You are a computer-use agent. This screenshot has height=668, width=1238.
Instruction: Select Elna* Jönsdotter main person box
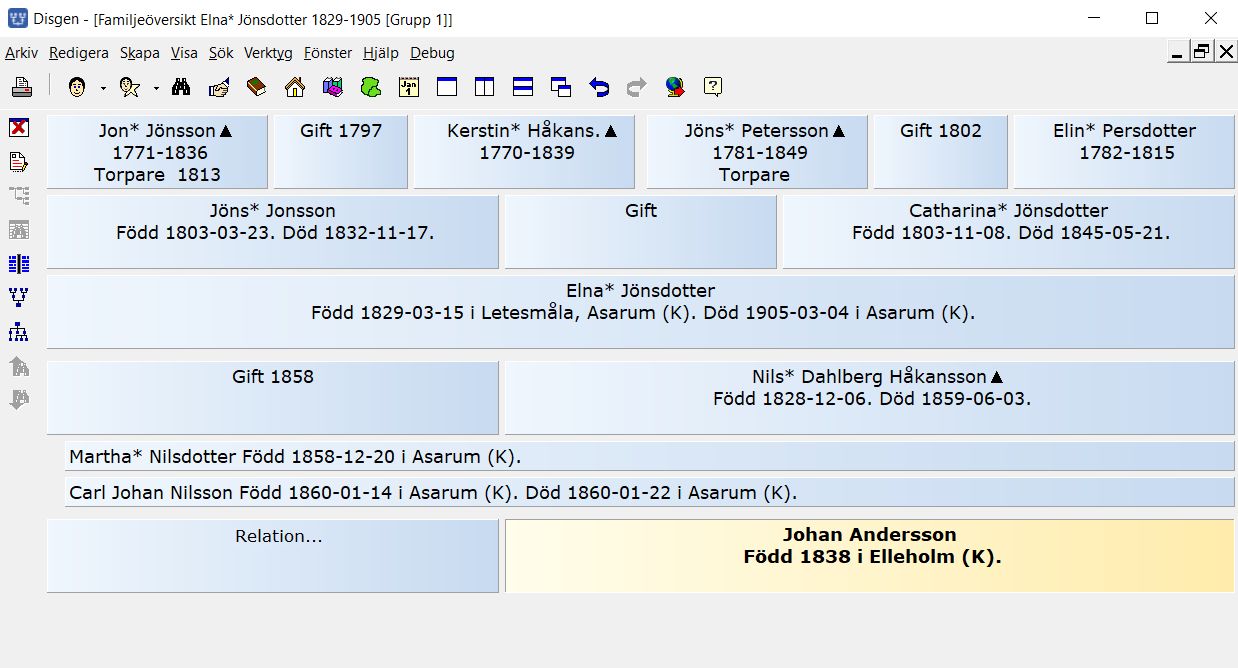click(641, 312)
